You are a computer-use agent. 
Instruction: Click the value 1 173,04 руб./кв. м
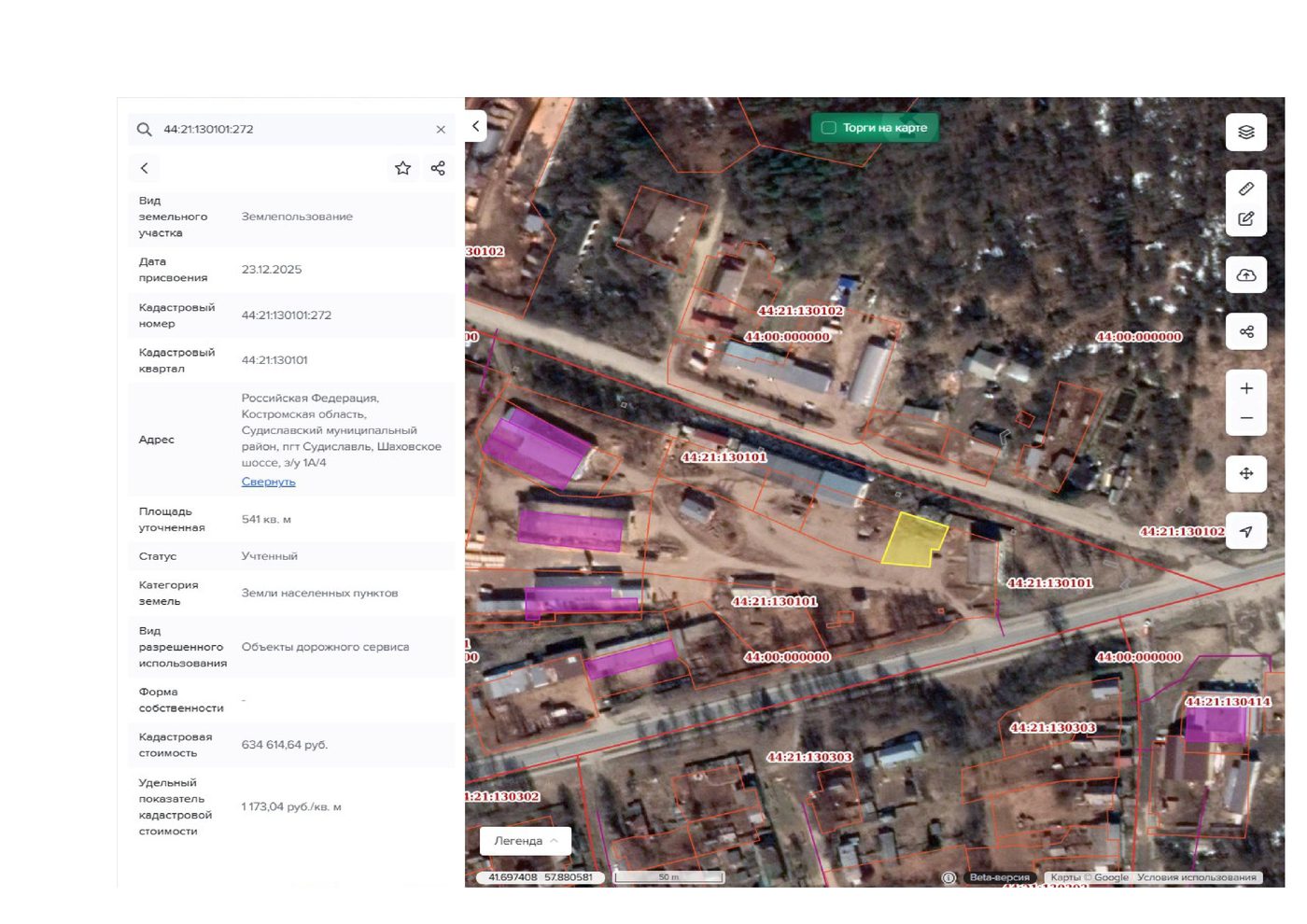[291, 807]
